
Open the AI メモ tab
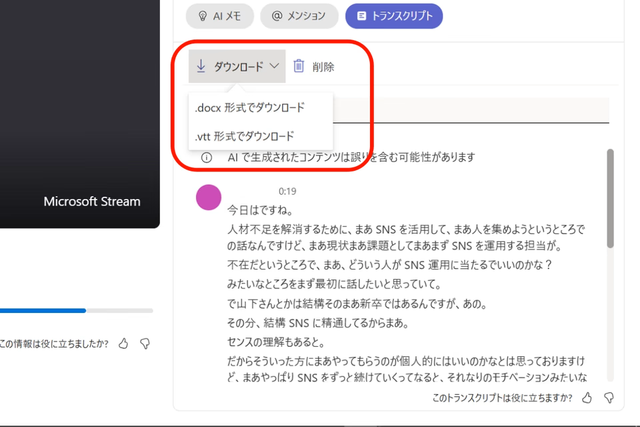[x=220, y=16]
